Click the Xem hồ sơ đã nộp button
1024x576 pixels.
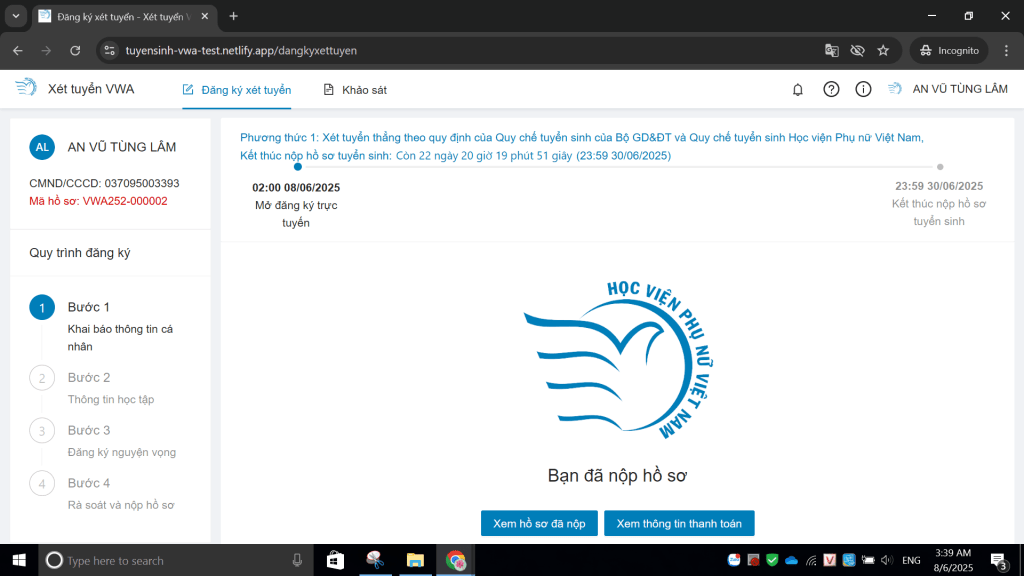539,523
